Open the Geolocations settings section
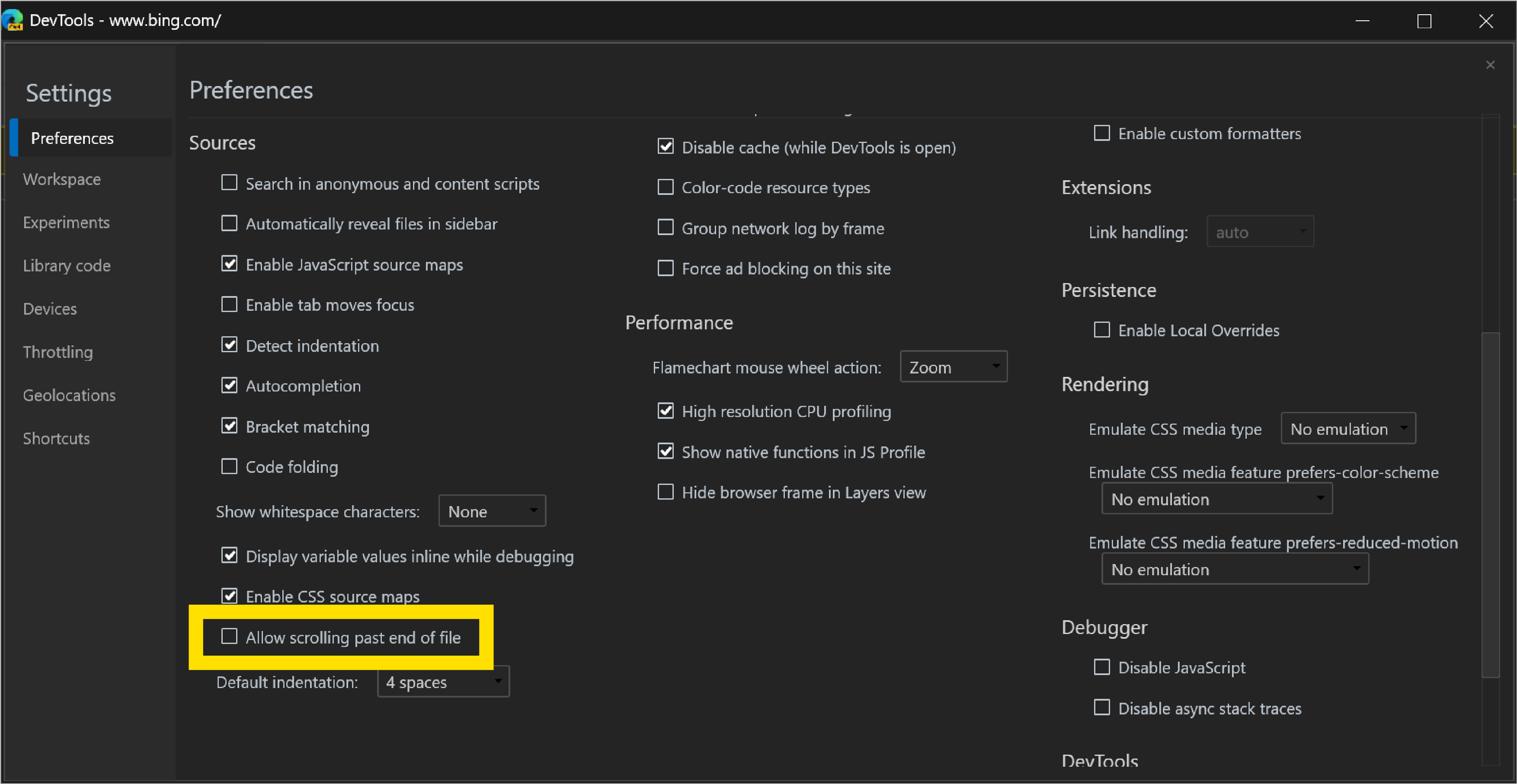The height and width of the screenshot is (784, 1517). click(x=67, y=395)
